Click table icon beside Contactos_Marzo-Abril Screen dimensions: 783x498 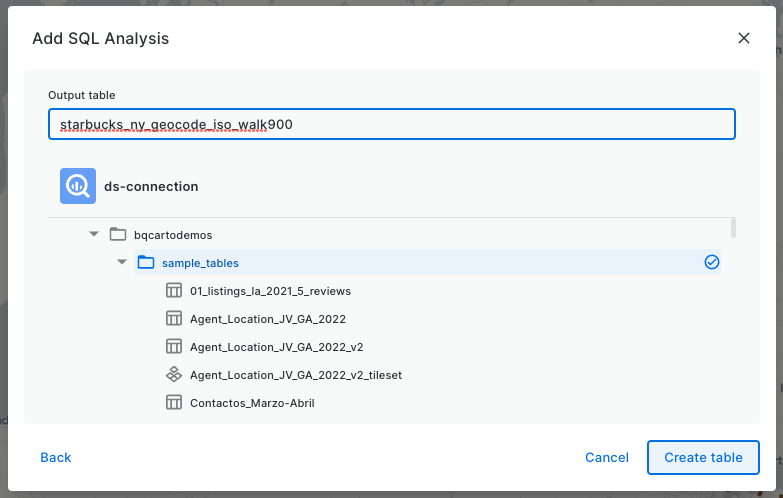coord(173,403)
